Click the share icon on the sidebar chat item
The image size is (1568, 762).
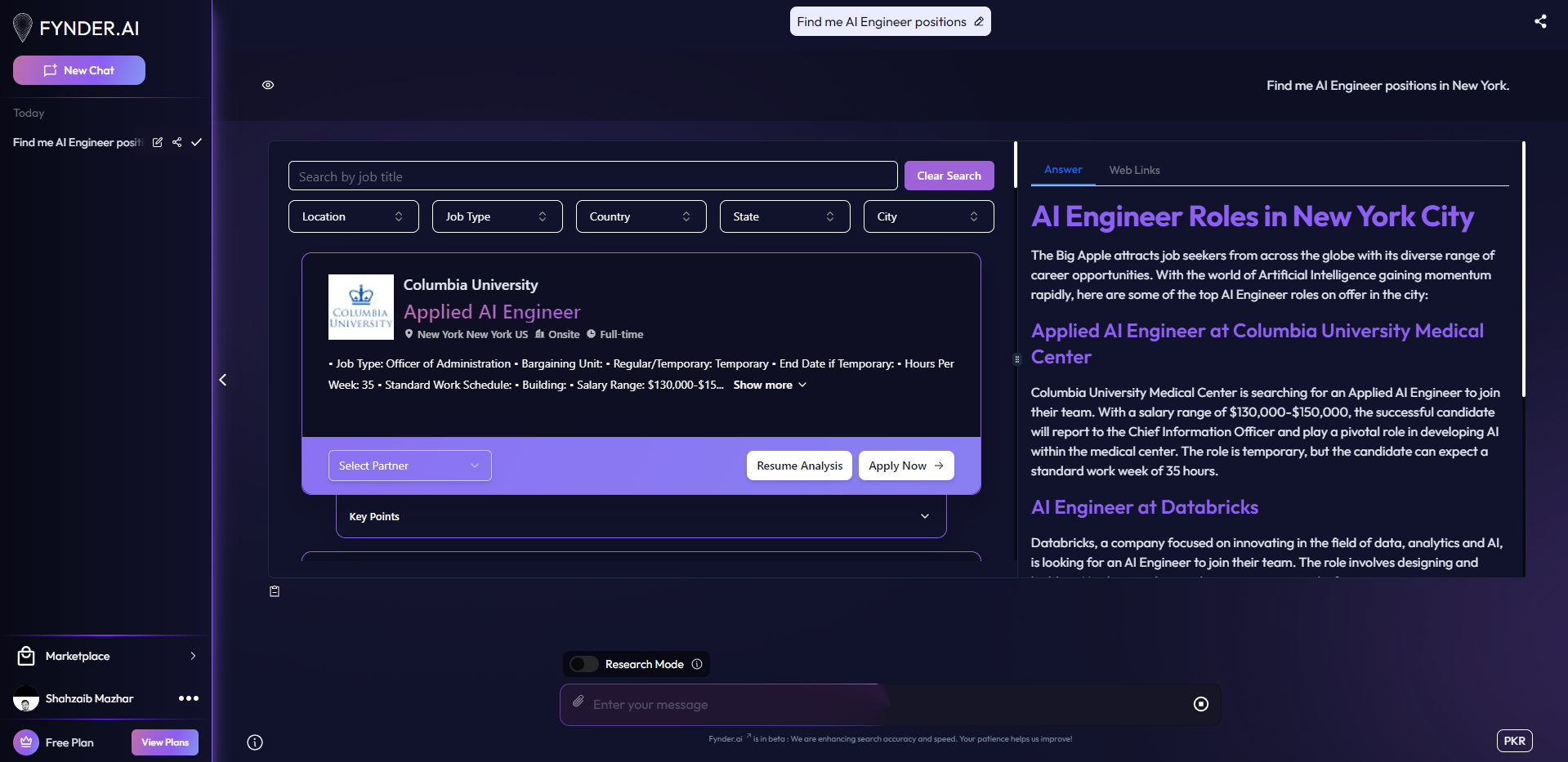[177, 142]
